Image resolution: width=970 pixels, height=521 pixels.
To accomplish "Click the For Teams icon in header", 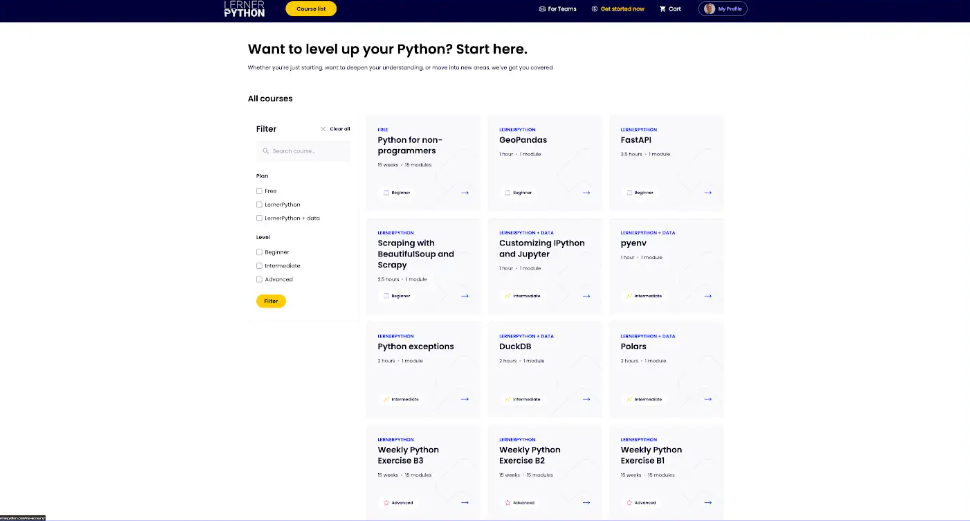I will coord(542,9).
